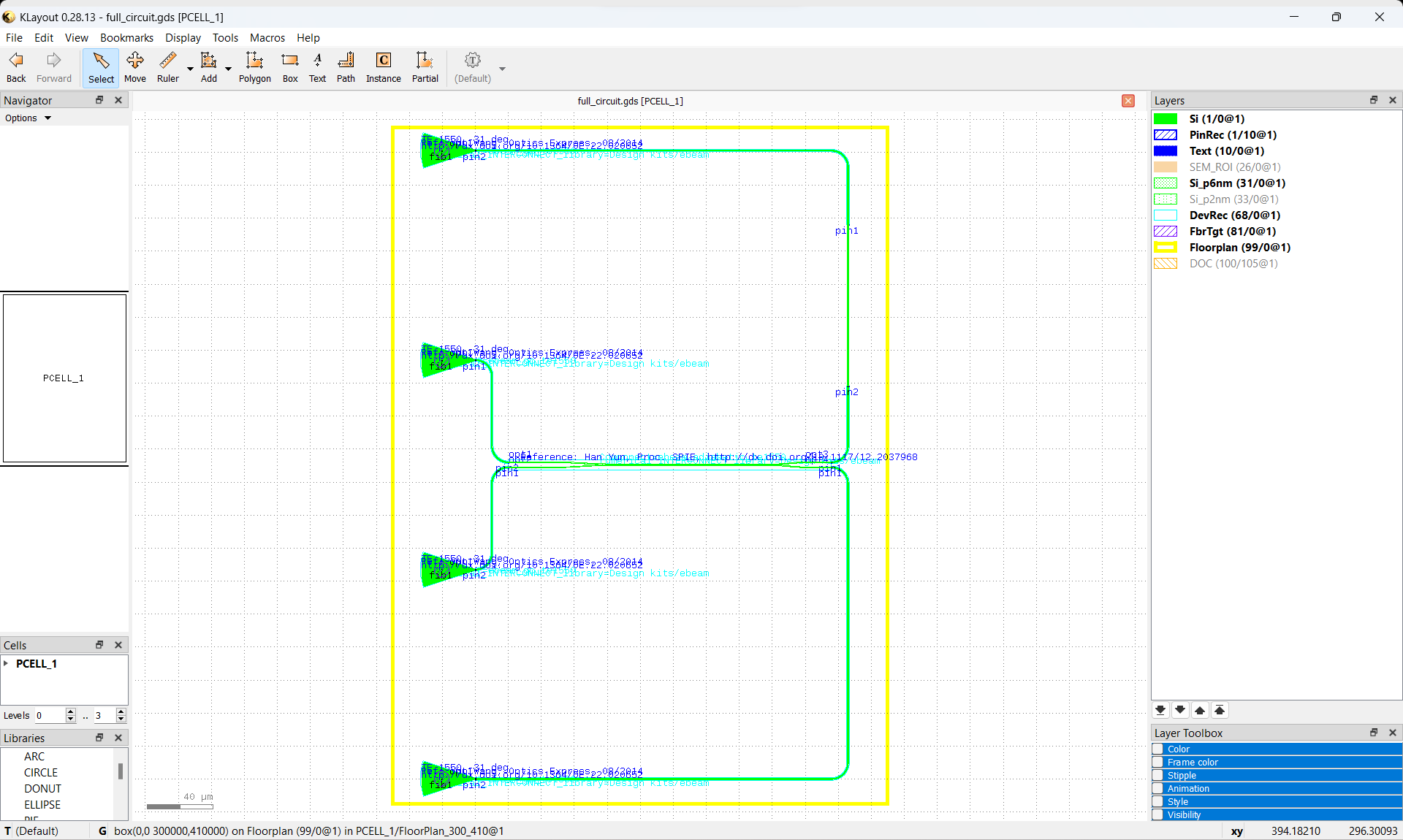
Task: Select the DONUT library item
Action: [x=42, y=788]
